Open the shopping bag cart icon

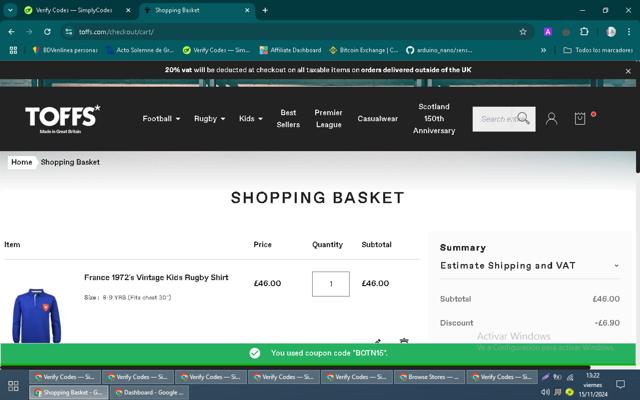click(x=580, y=119)
